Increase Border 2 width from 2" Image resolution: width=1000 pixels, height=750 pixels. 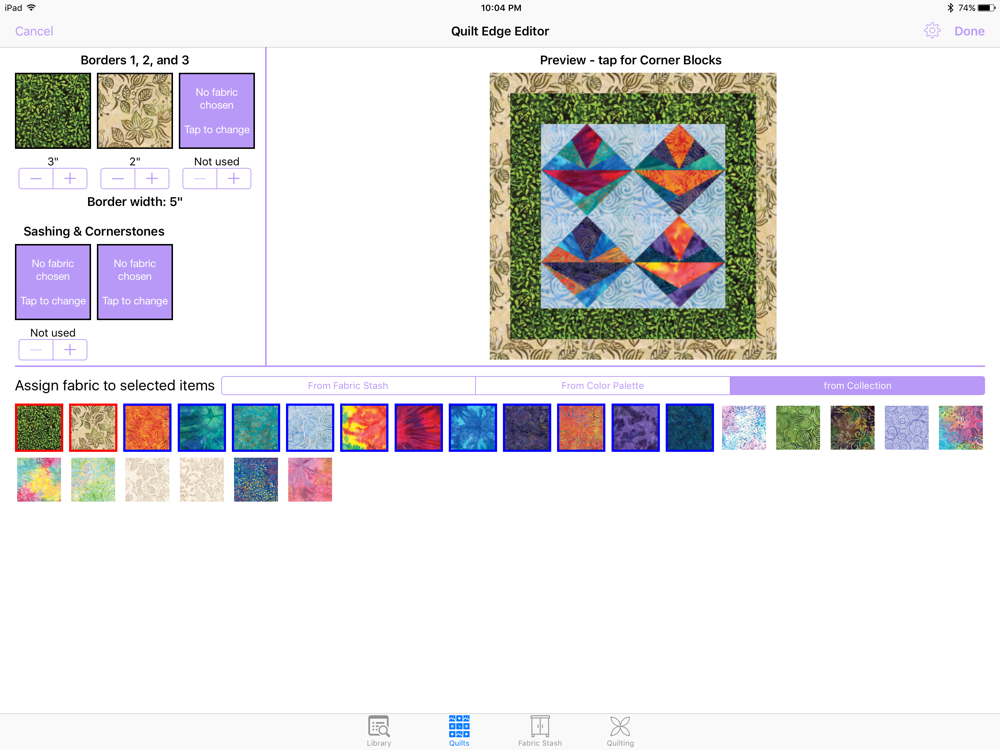[152, 179]
